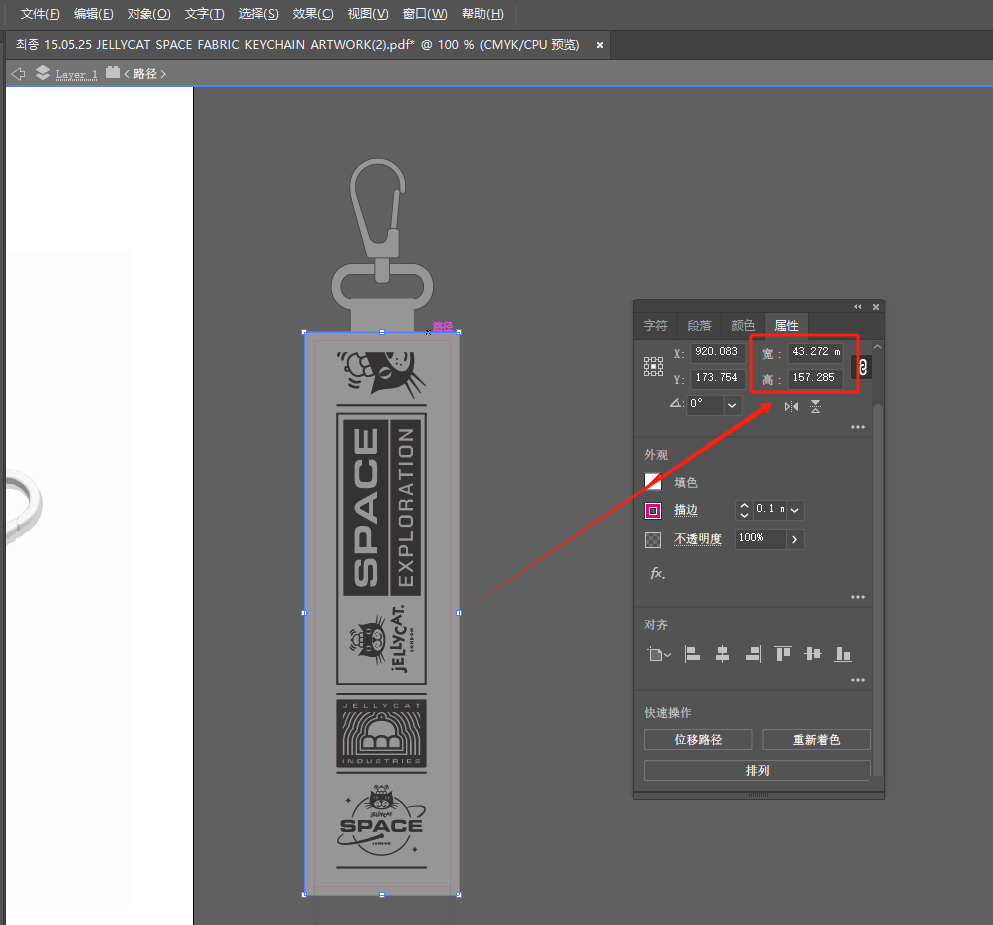The height and width of the screenshot is (925, 993).
Task: Click the back arrow to exit isolation mode
Action: (x=18, y=74)
